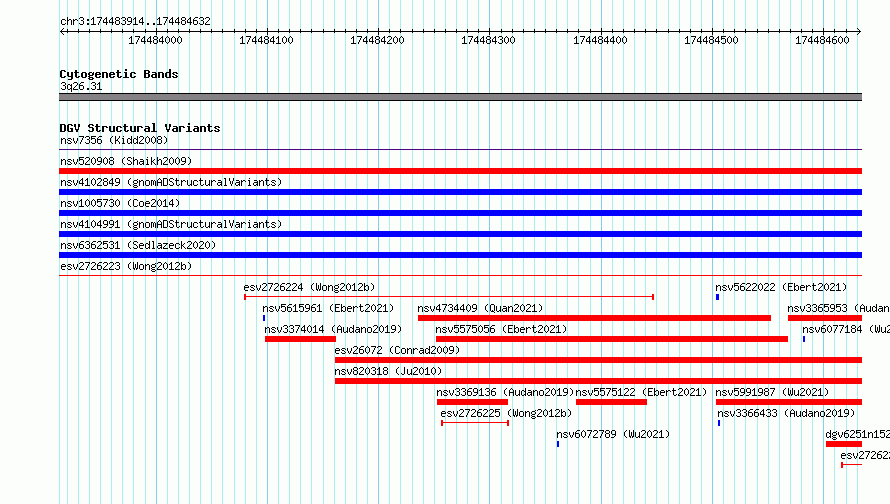
Task: Click the nsv6362531 blue bar
Action: click(x=460, y=255)
